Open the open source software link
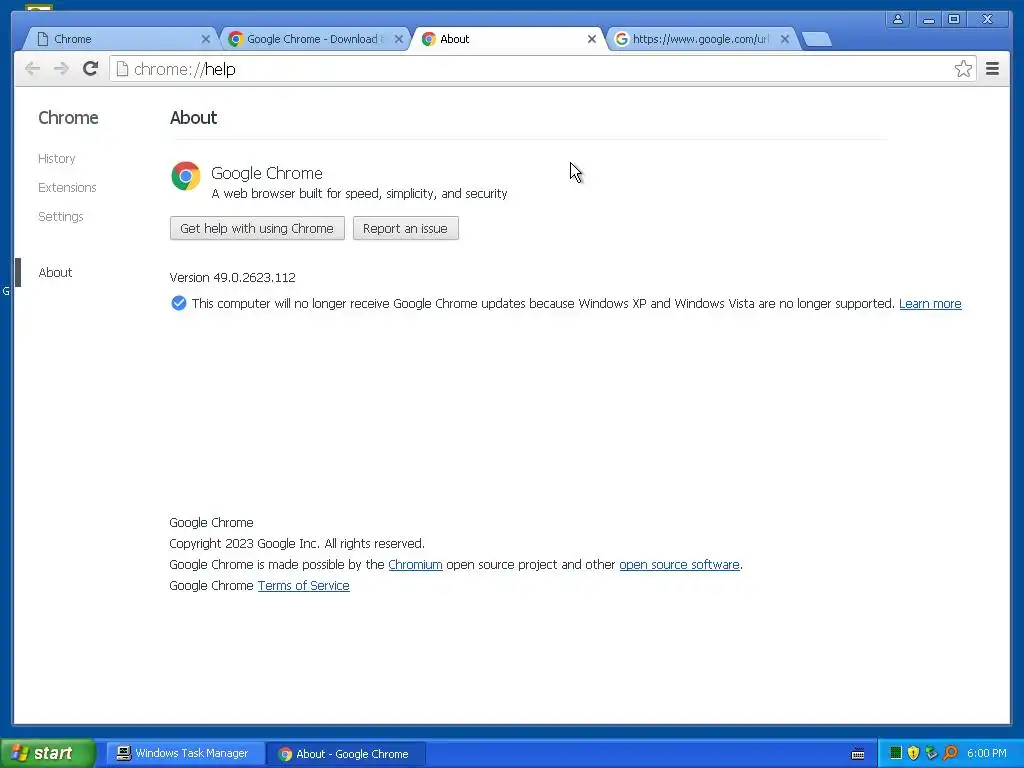 point(679,564)
